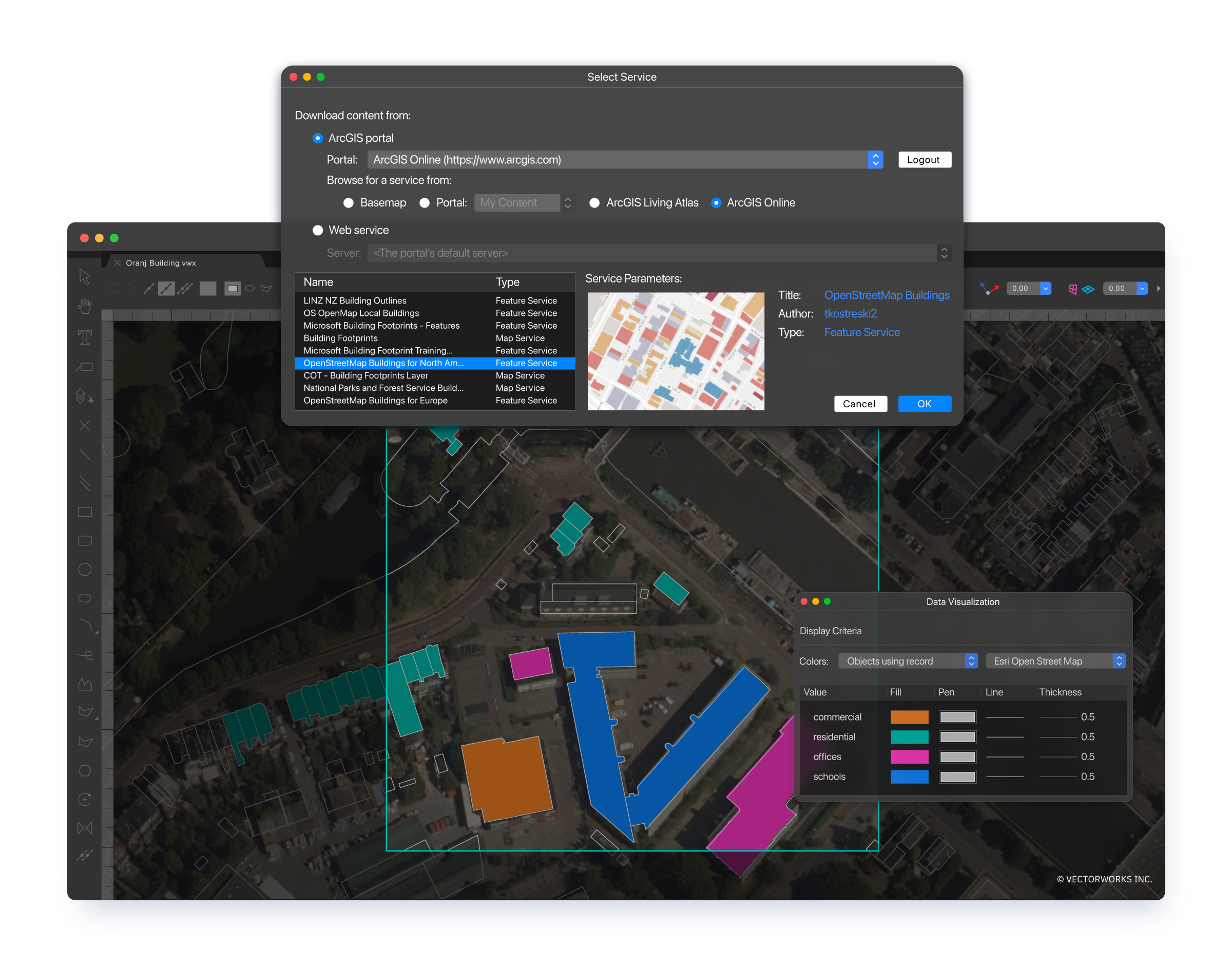
Task: Select the Pan hand tool
Action: pos(85,306)
